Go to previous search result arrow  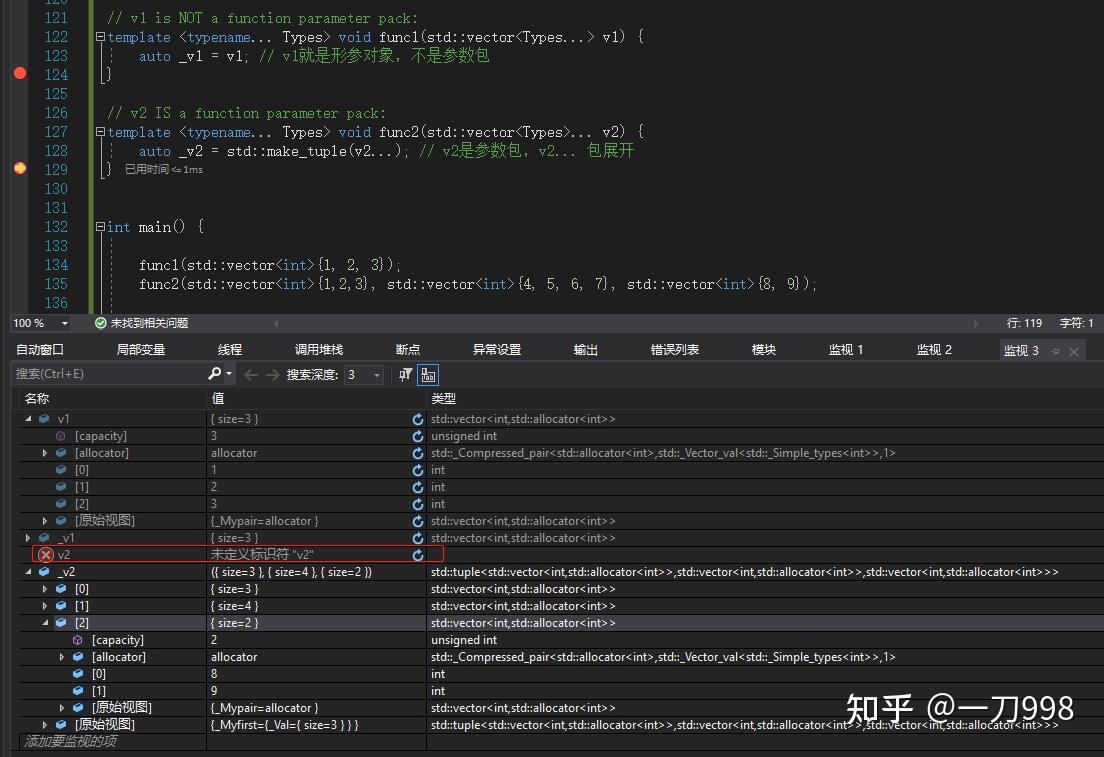tap(251, 375)
